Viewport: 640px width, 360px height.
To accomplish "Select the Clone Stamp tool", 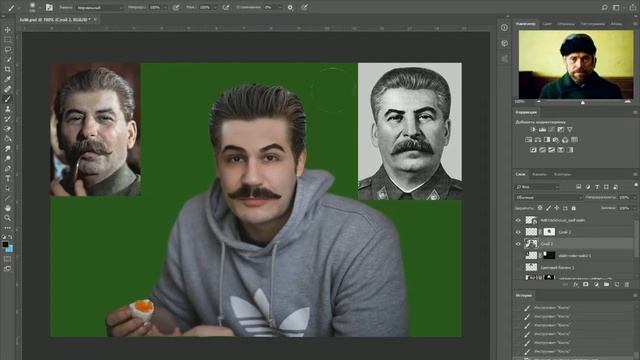I will click(x=7, y=109).
